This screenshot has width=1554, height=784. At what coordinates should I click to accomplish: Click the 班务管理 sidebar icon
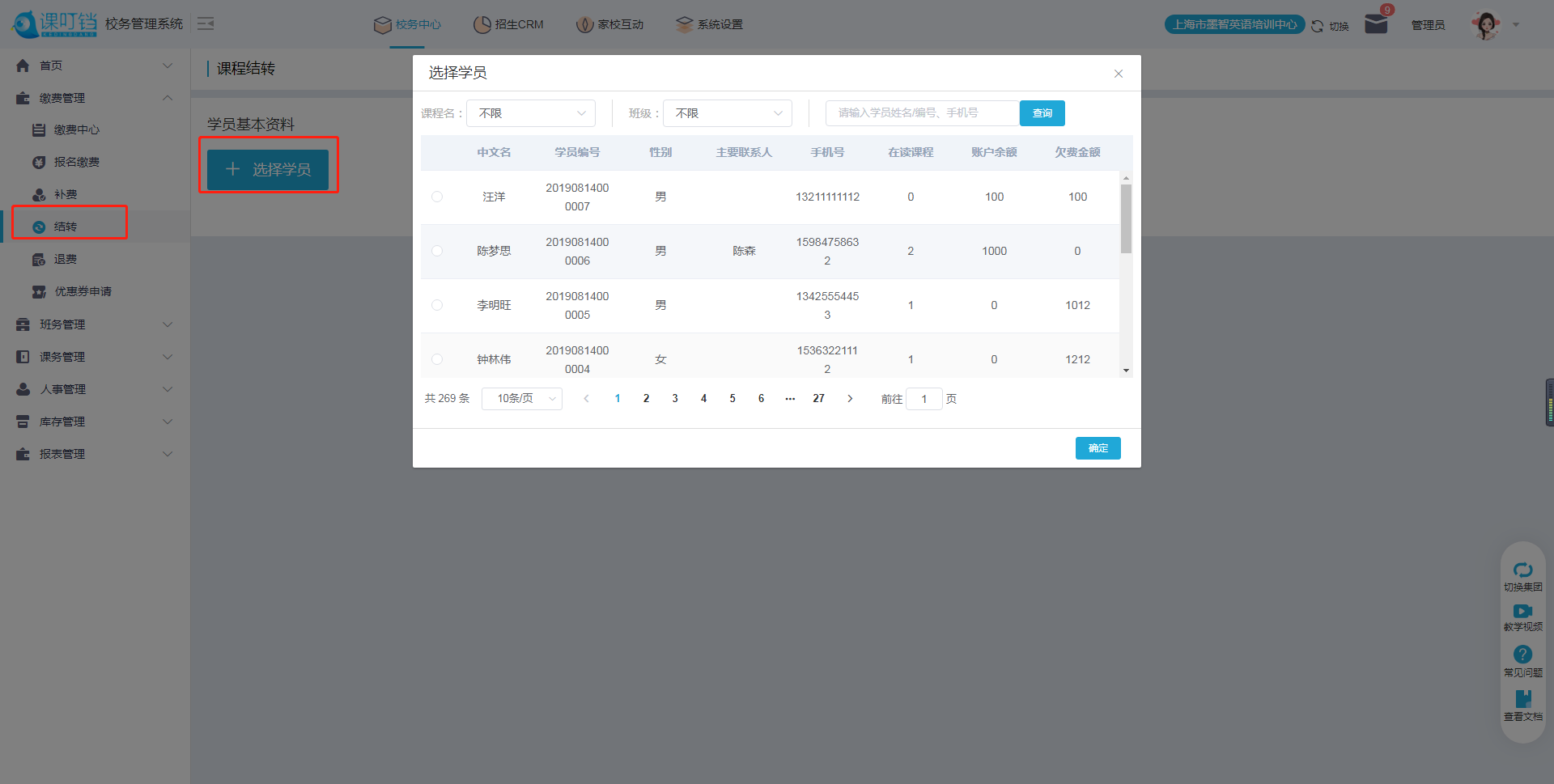[x=23, y=324]
